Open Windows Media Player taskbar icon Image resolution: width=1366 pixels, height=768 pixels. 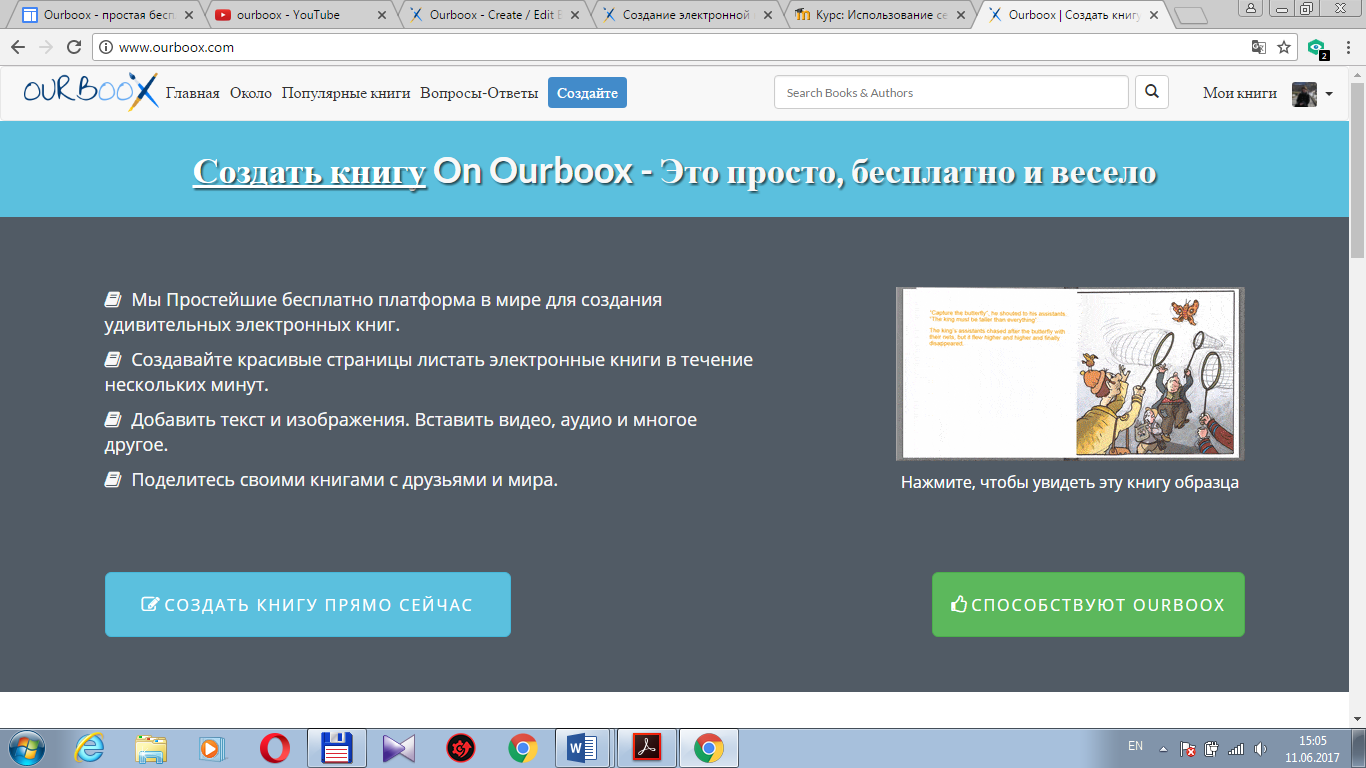[x=210, y=748]
